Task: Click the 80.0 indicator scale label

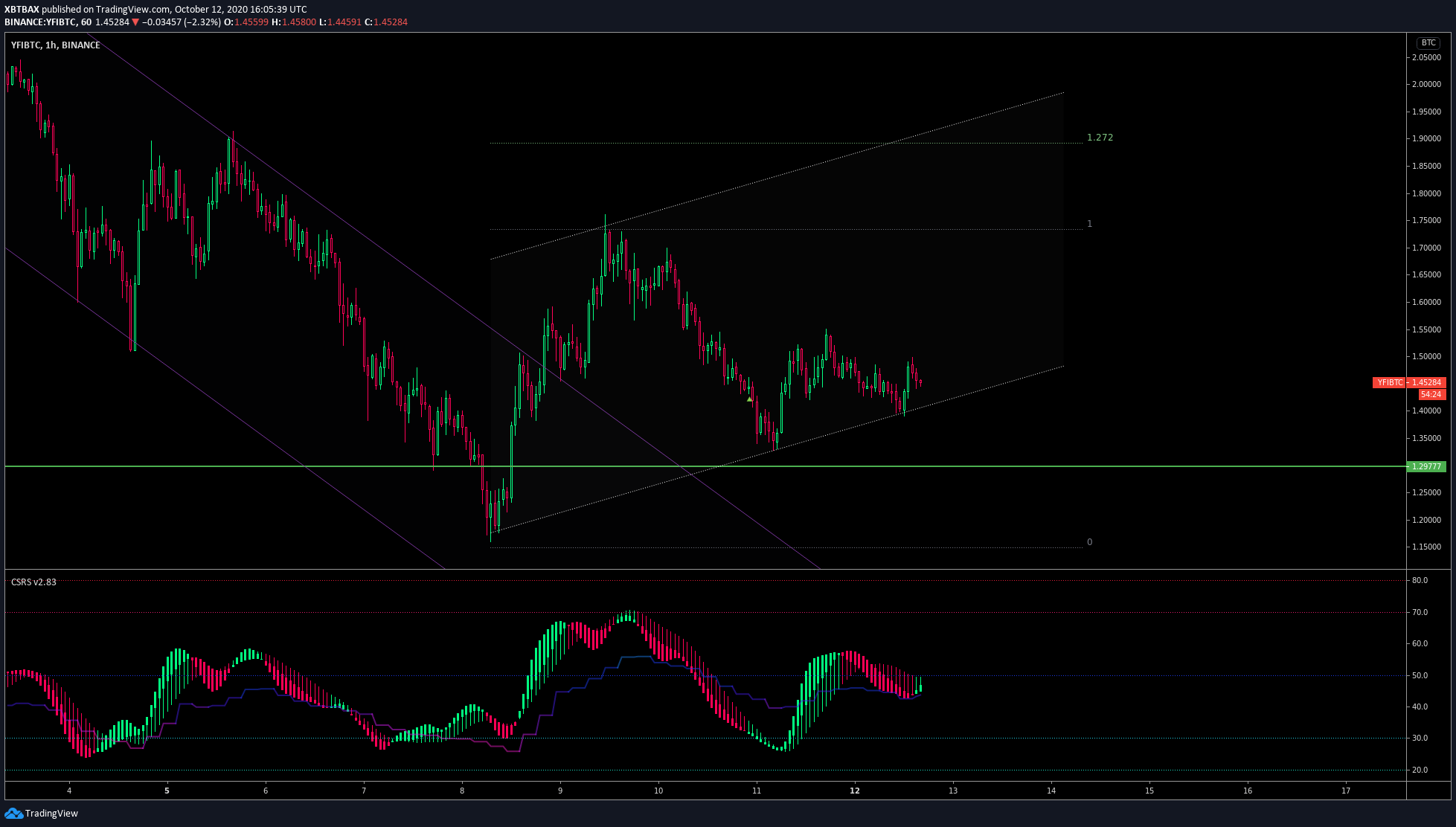Action: click(1420, 581)
